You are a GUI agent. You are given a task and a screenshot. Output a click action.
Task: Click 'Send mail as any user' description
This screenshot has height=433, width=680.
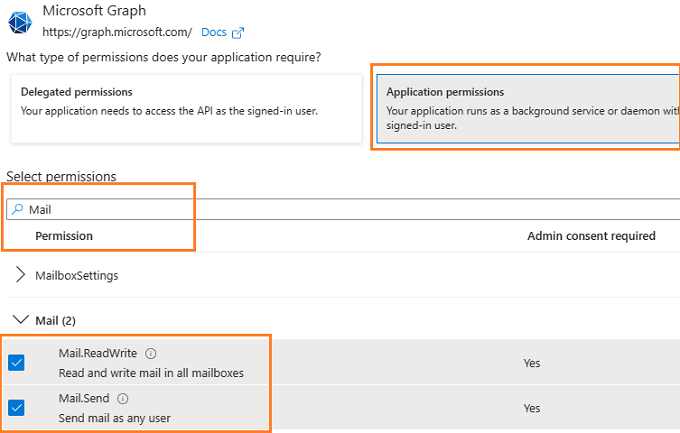point(114,418)
